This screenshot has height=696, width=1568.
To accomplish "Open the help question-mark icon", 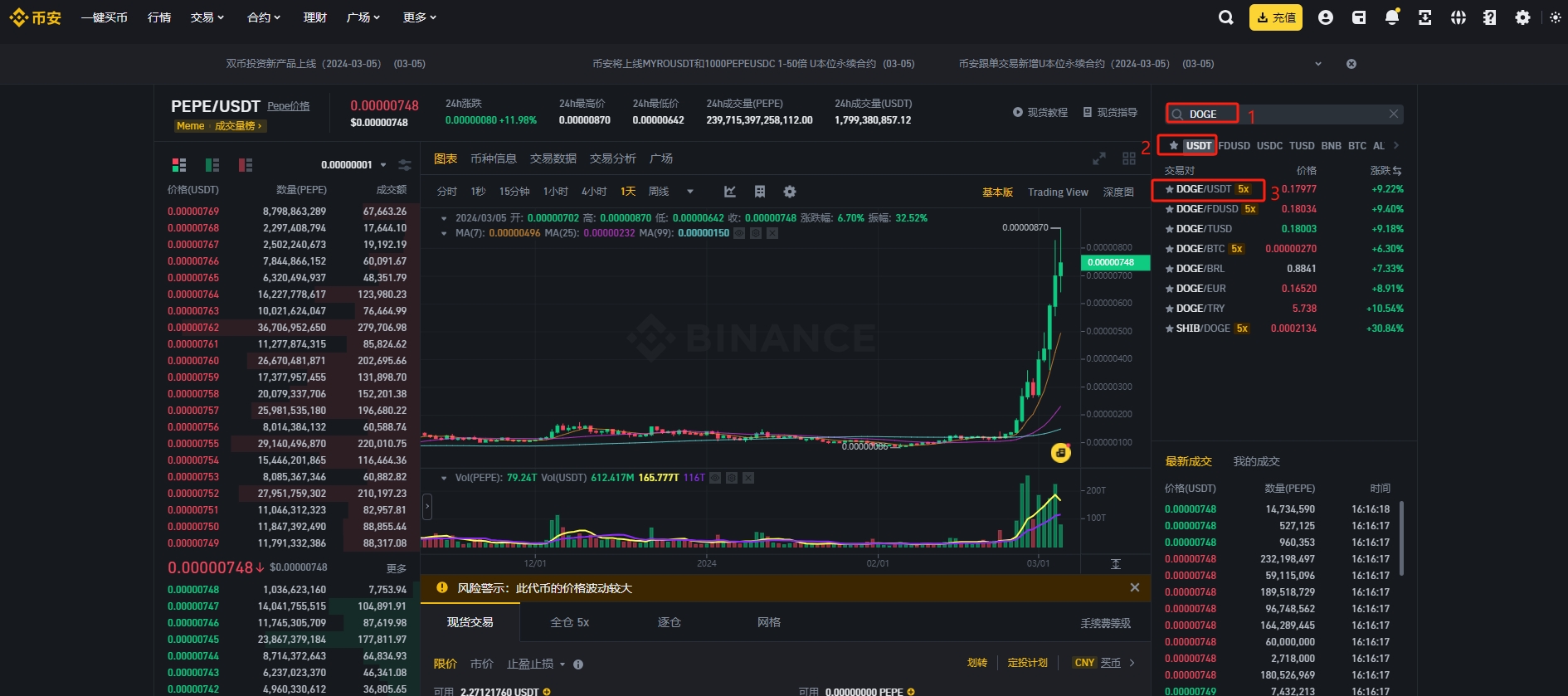I will tap(1490, 17).
